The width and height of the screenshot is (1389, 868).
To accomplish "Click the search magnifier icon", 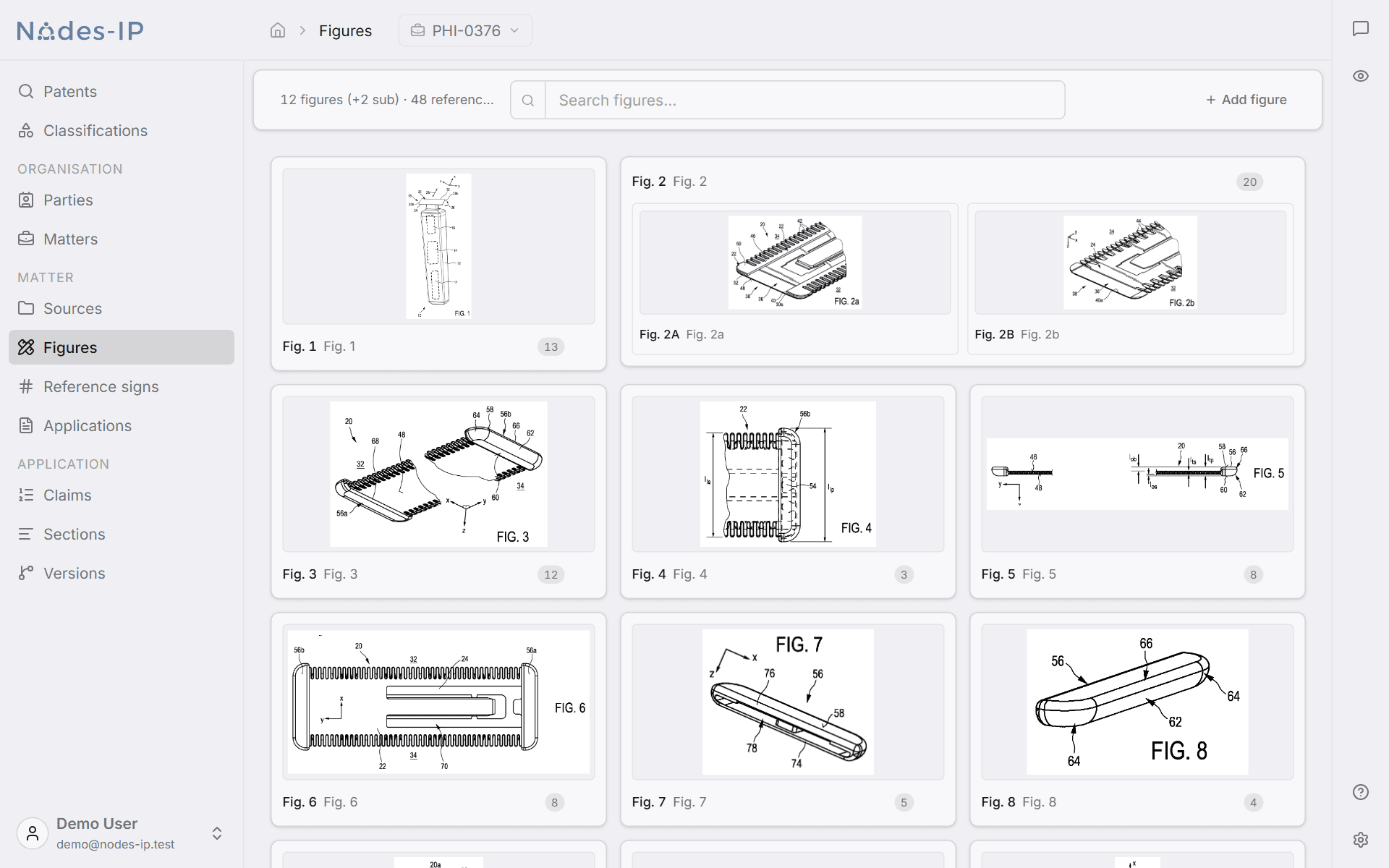I will (528, 100).
